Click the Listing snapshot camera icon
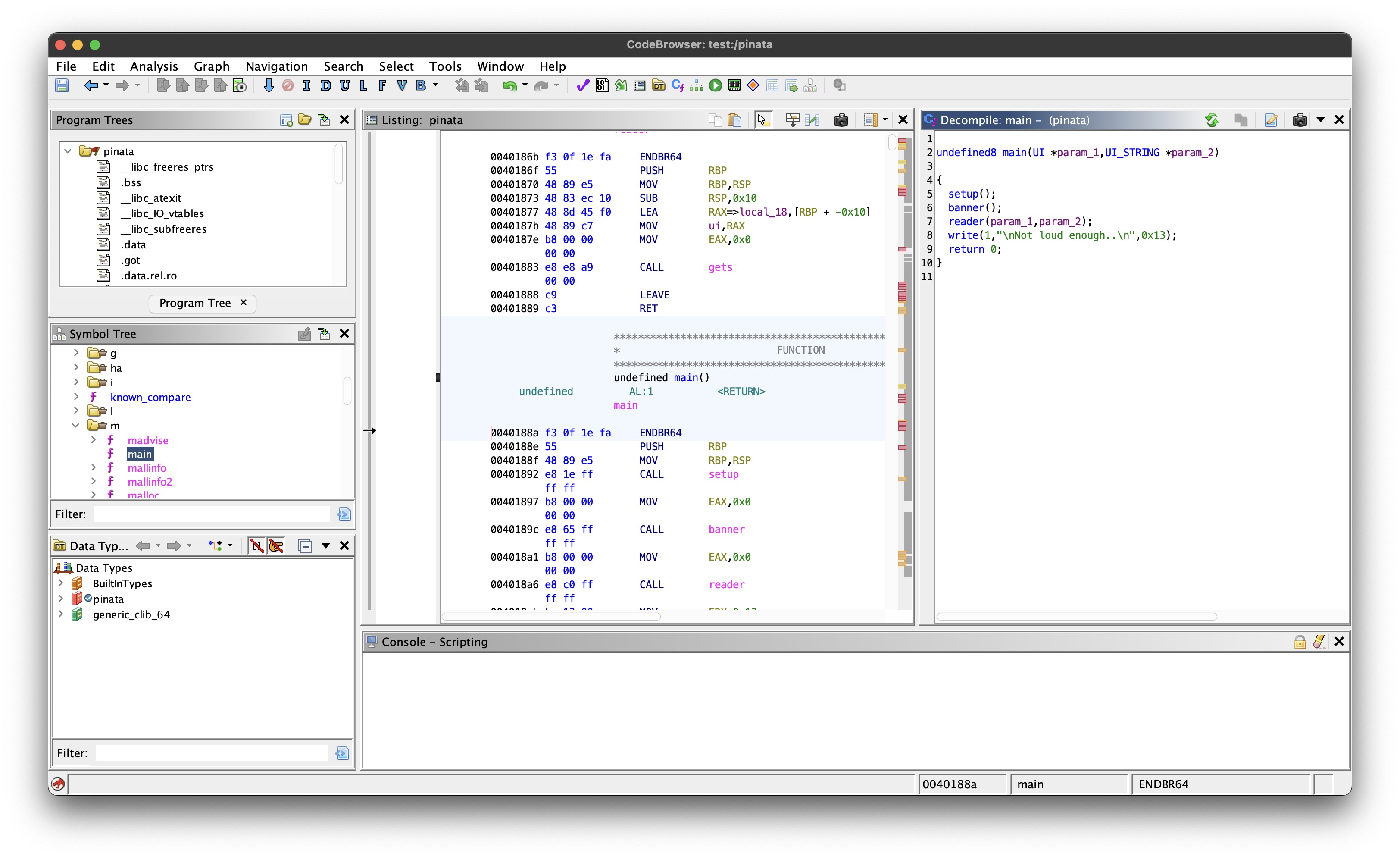The height and width of the screenshot is (859, 1400). [841, 120]
